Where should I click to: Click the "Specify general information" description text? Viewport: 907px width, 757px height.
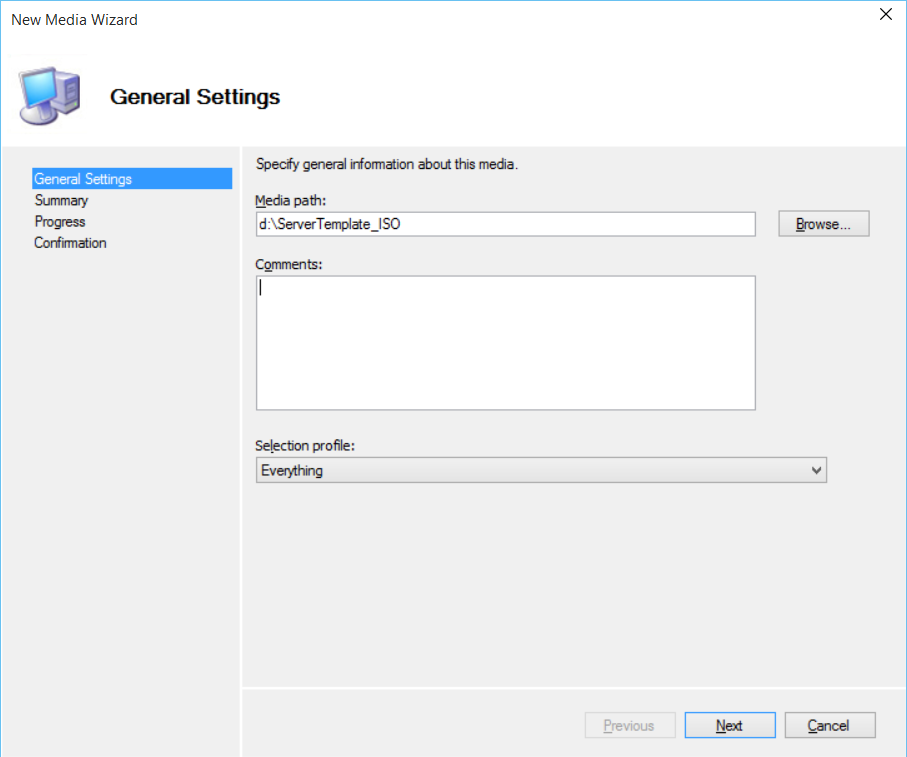click(x=387, y=163)
